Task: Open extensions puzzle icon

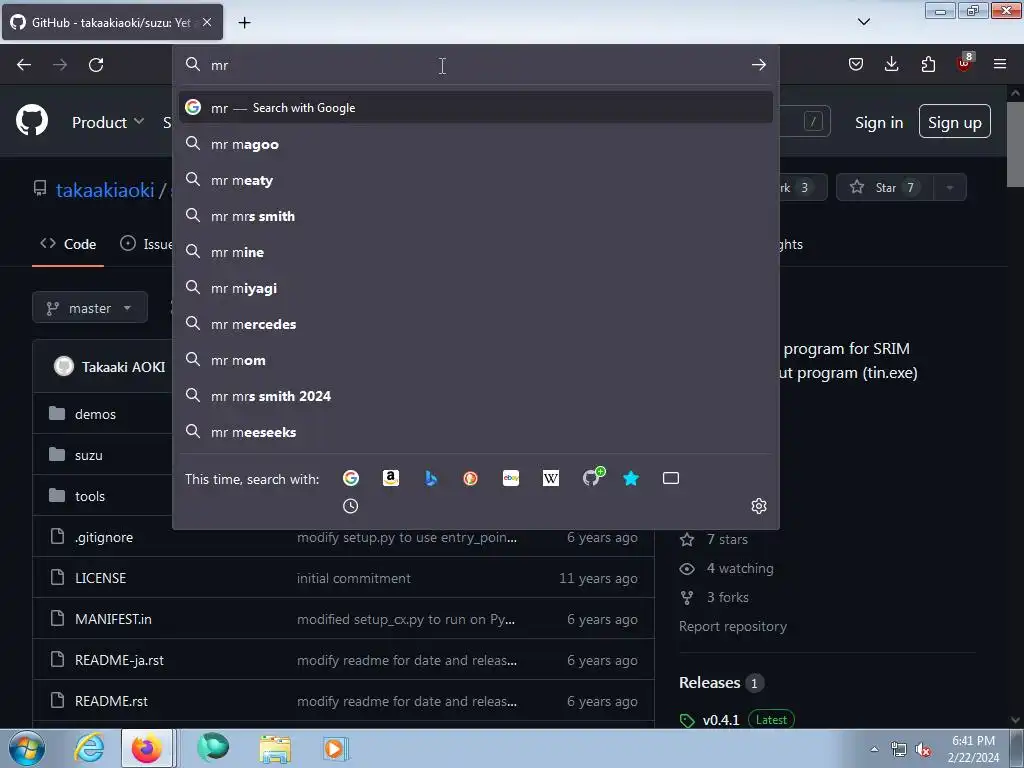Action: tap(928, 64)
